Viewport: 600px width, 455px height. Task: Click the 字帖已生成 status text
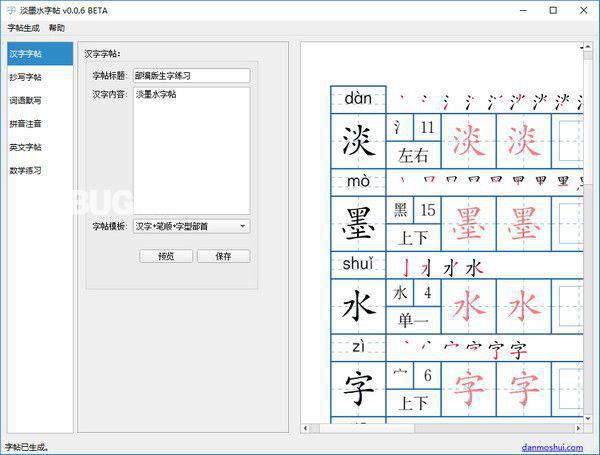click(x=26, y=447)
